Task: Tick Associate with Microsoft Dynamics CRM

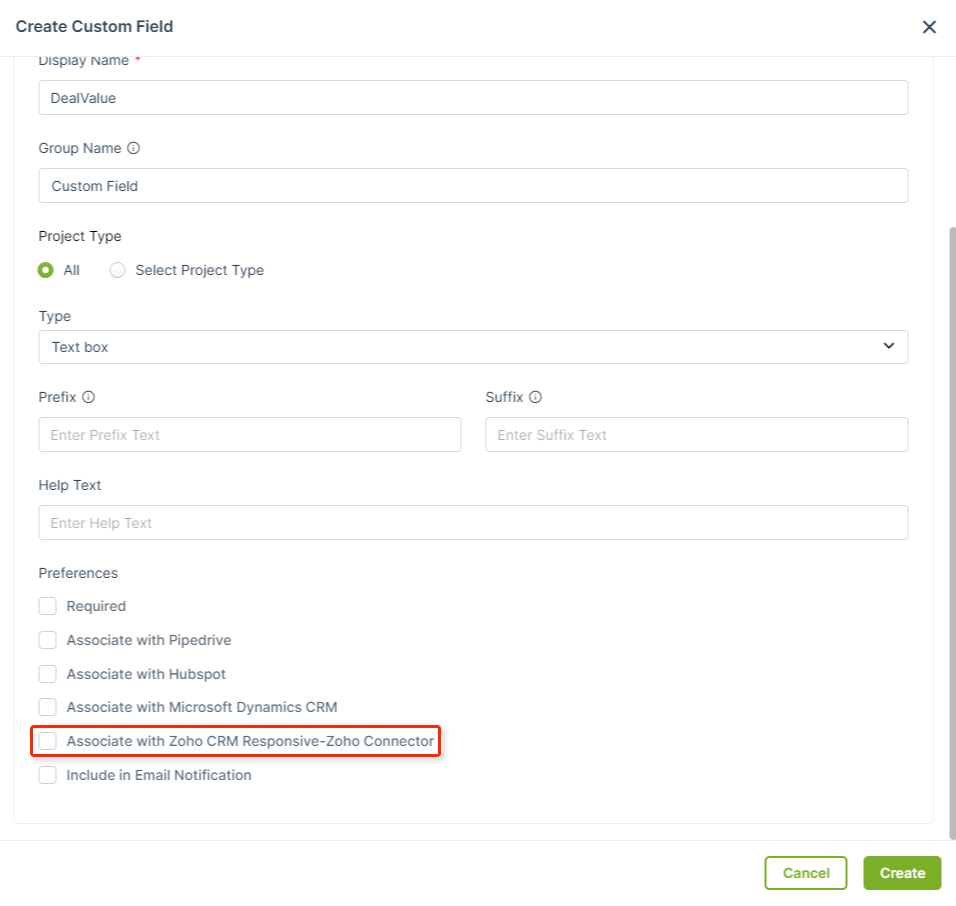Action: coord(48,707)
